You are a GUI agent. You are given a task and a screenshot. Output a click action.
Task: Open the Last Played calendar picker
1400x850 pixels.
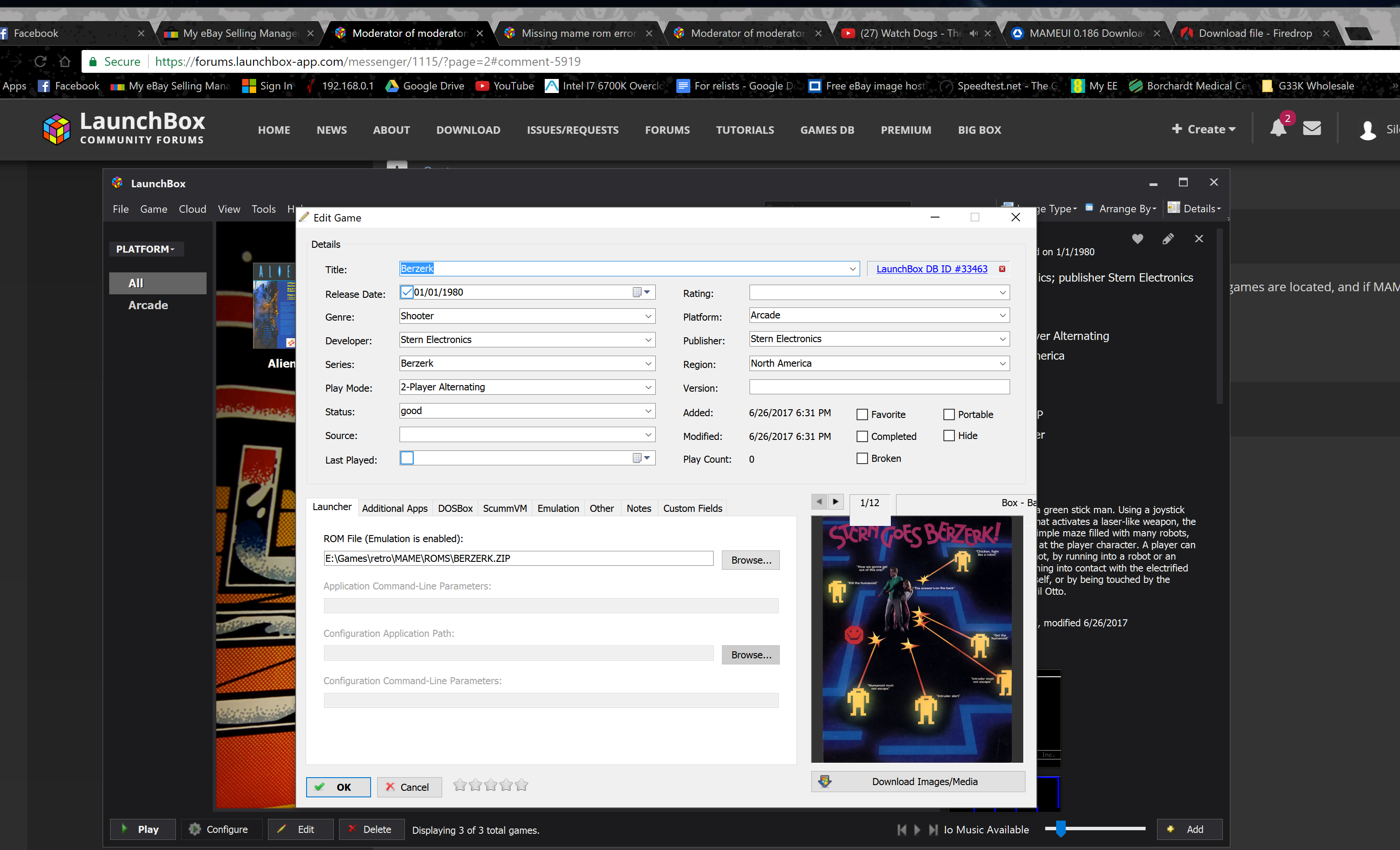(642, 458)
